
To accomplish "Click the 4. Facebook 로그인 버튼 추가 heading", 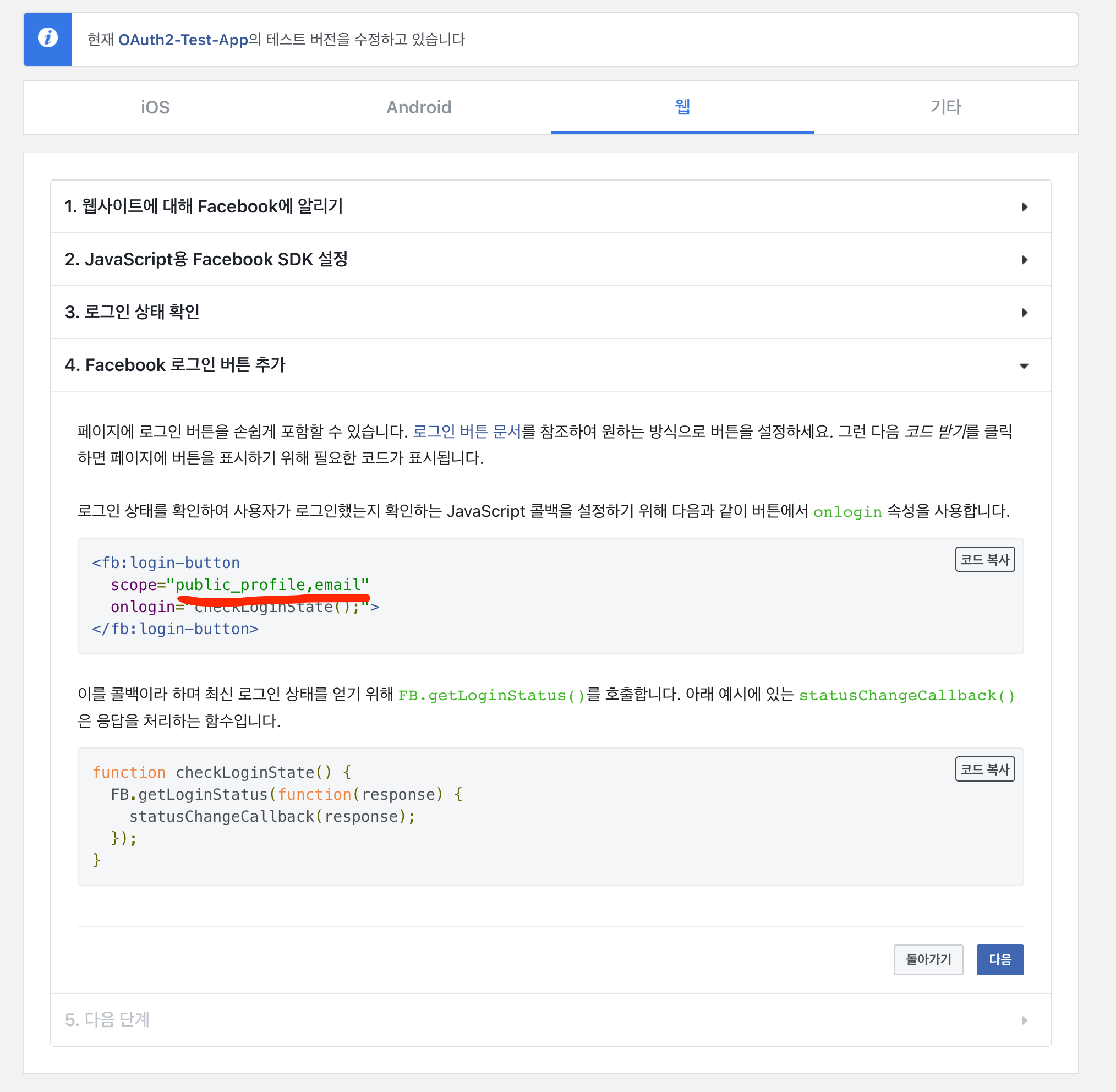I will click(x=175, y=365).
